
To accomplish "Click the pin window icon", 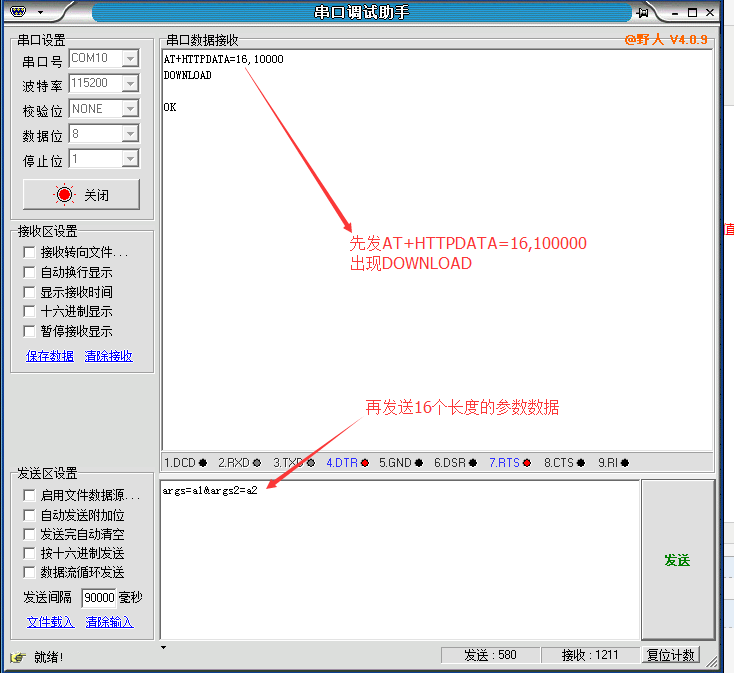I will 643,13.
